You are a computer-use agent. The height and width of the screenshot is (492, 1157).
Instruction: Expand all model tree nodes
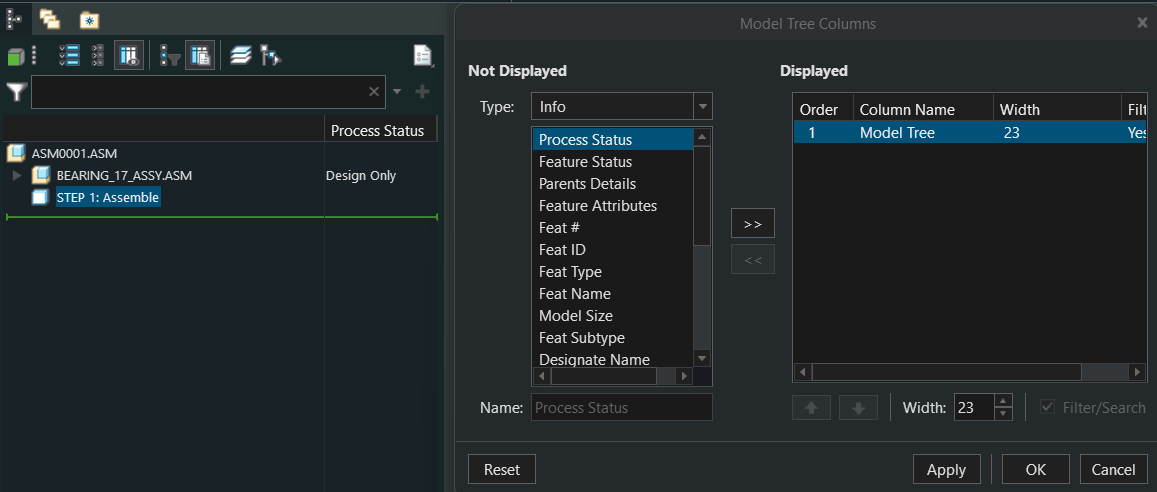click(69, 56)
